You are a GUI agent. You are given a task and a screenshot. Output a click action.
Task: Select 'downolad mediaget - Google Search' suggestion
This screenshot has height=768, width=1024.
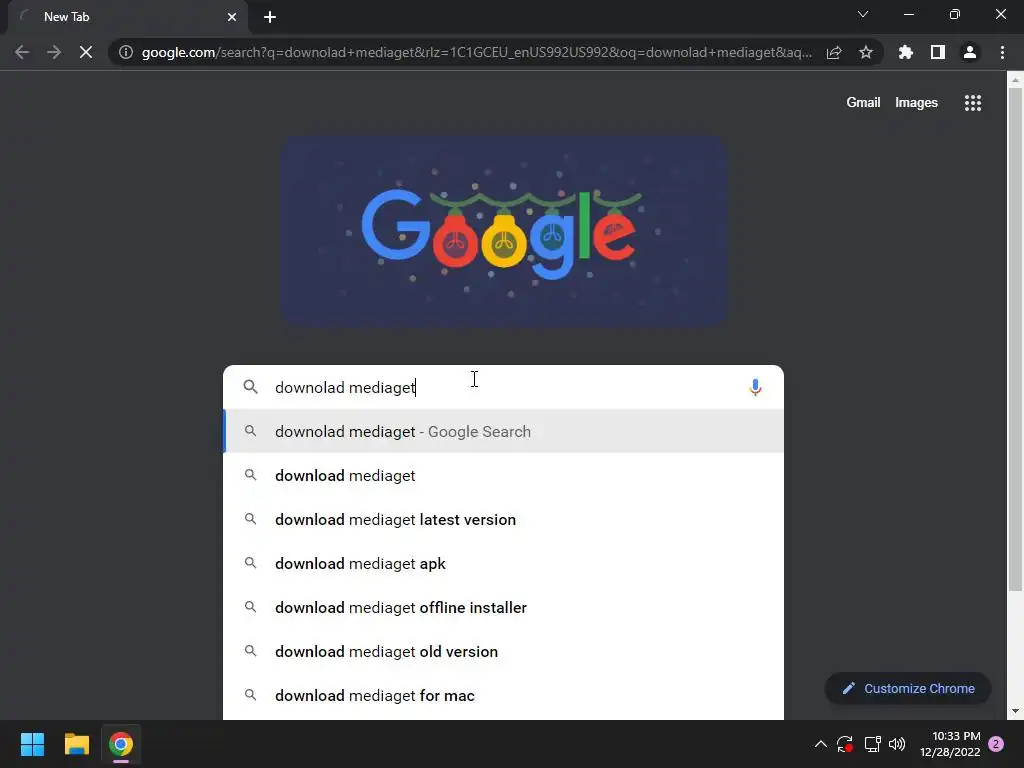click(x=504, y=431)
